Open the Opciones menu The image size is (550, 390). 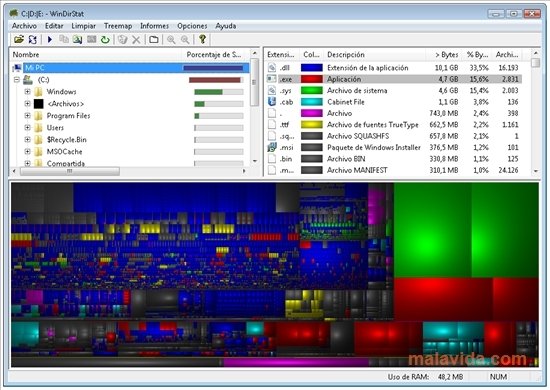pos(192,26)
